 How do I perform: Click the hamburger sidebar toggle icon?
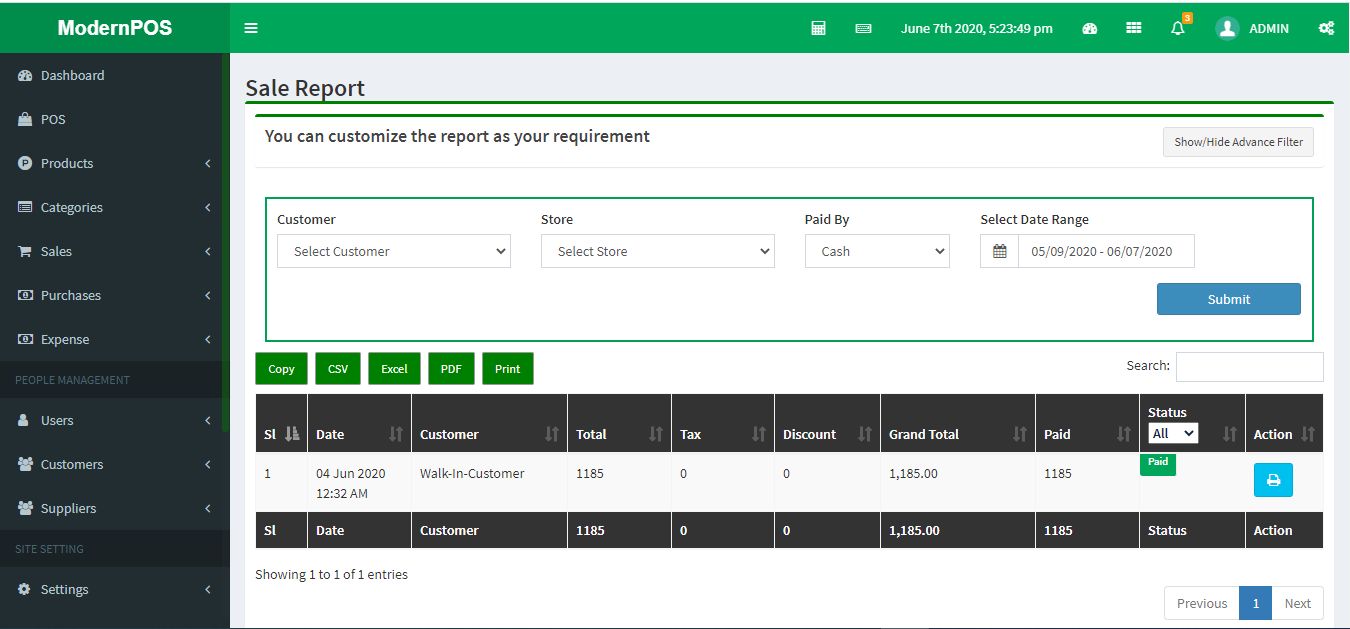click(x=251, y=28)
